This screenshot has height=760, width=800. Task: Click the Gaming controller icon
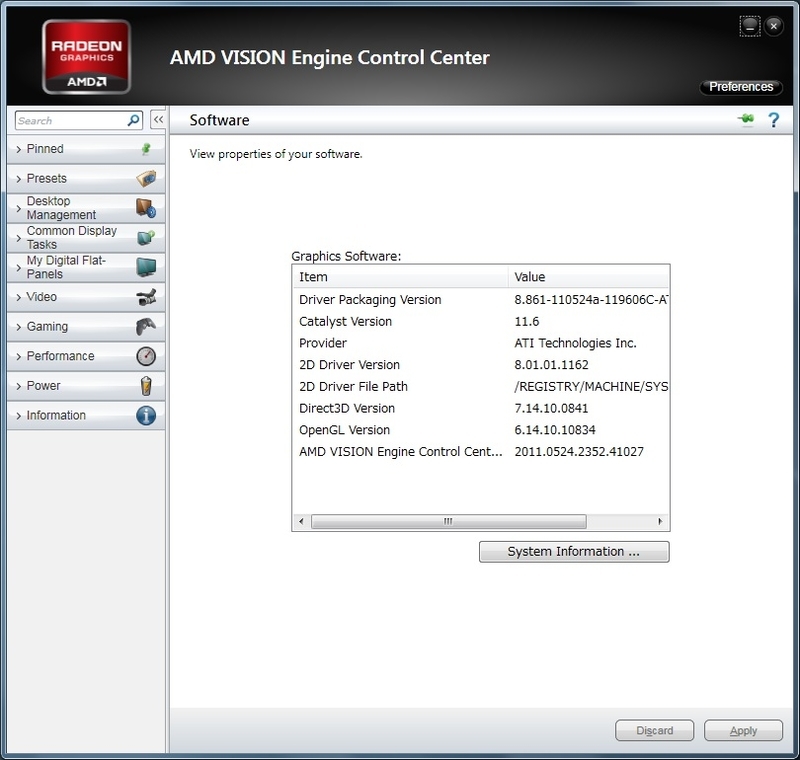coord(146,326)
